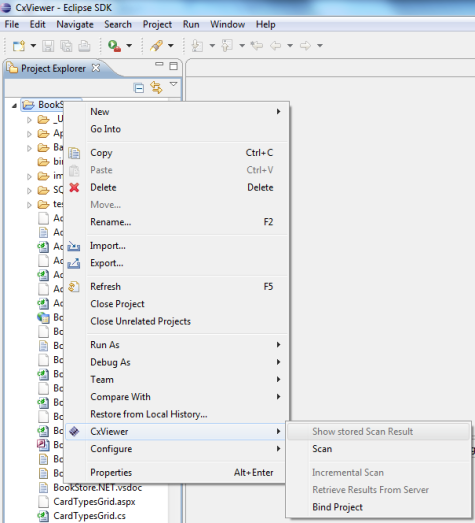Choose Refresh from the context menu
The width and height of the screenshot is (475, 523).
pos(177,287)
